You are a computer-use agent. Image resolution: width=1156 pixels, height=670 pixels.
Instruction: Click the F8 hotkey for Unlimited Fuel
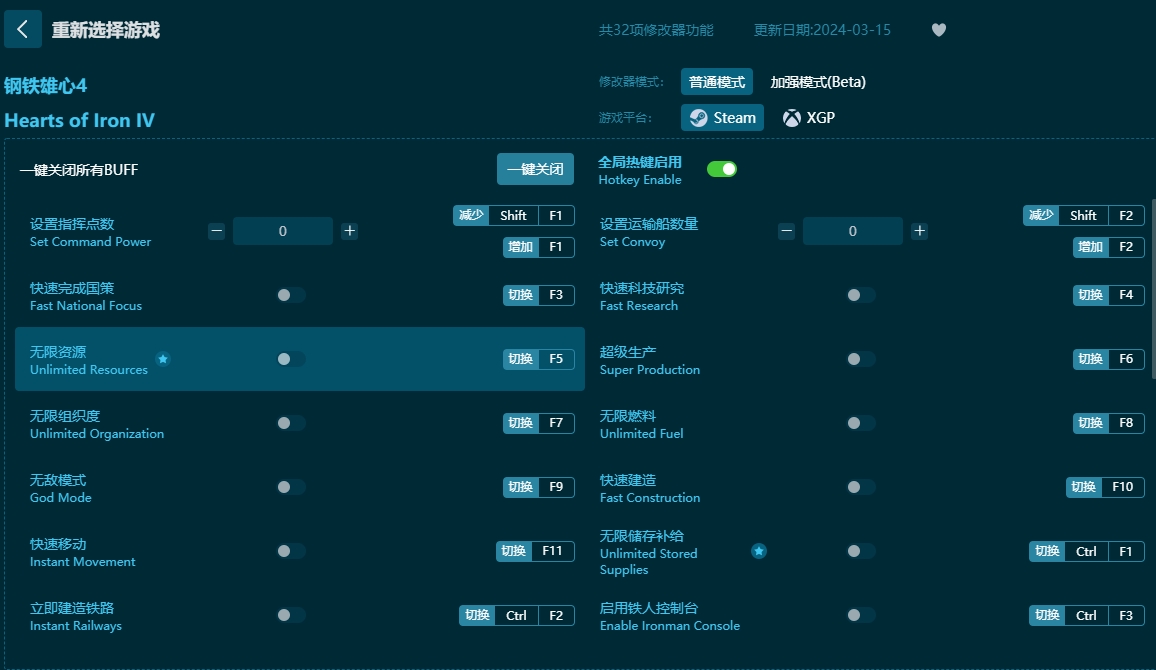tap(1108, 423)
